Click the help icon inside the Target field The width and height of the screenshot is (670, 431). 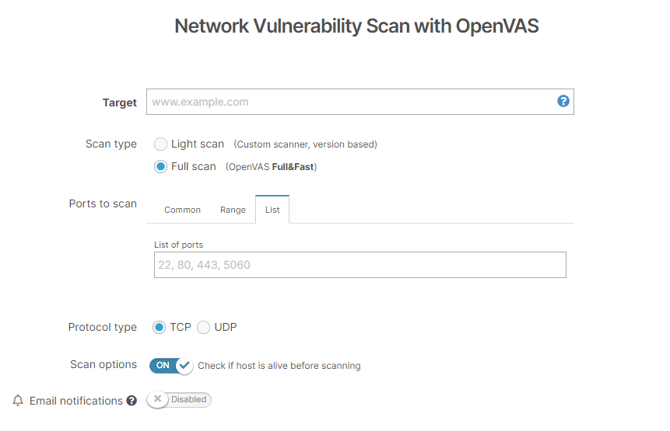(563, 101)
